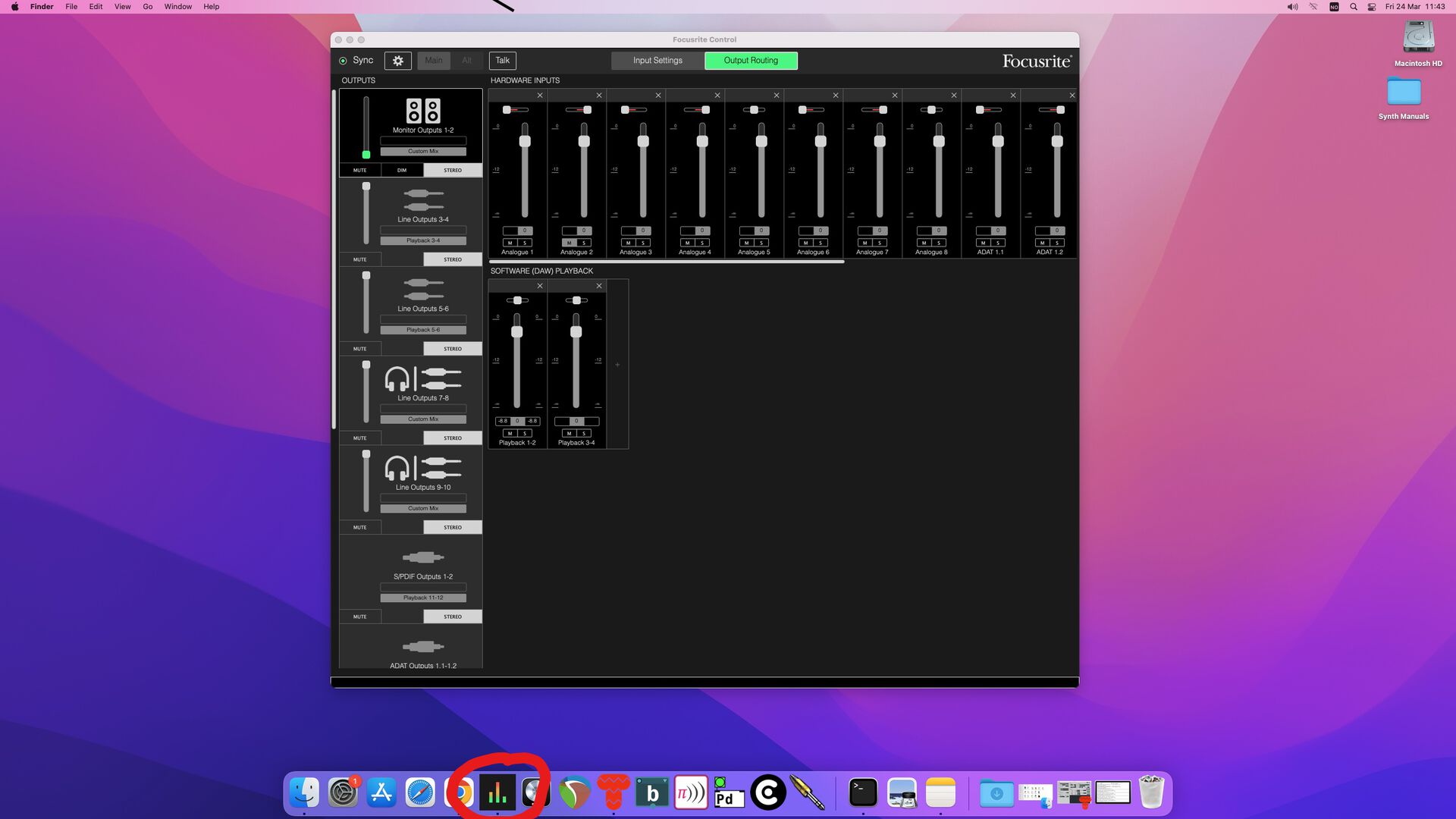The width and height of the screenshot is (1456, 819).
Task: Toggle STEREO on Monitor Outputs 1-2
Action: [x=453, y=171]
